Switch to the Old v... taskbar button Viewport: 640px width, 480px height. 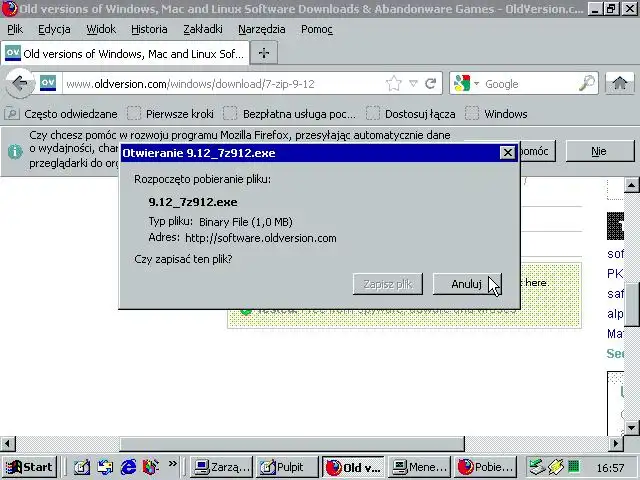point(353,467)
